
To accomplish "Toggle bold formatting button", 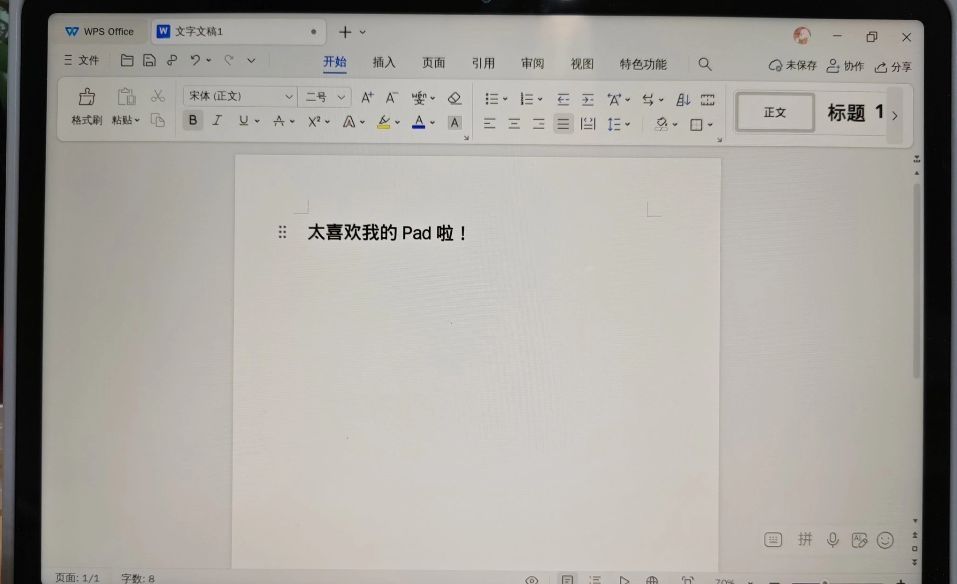I will coord(192,121).
